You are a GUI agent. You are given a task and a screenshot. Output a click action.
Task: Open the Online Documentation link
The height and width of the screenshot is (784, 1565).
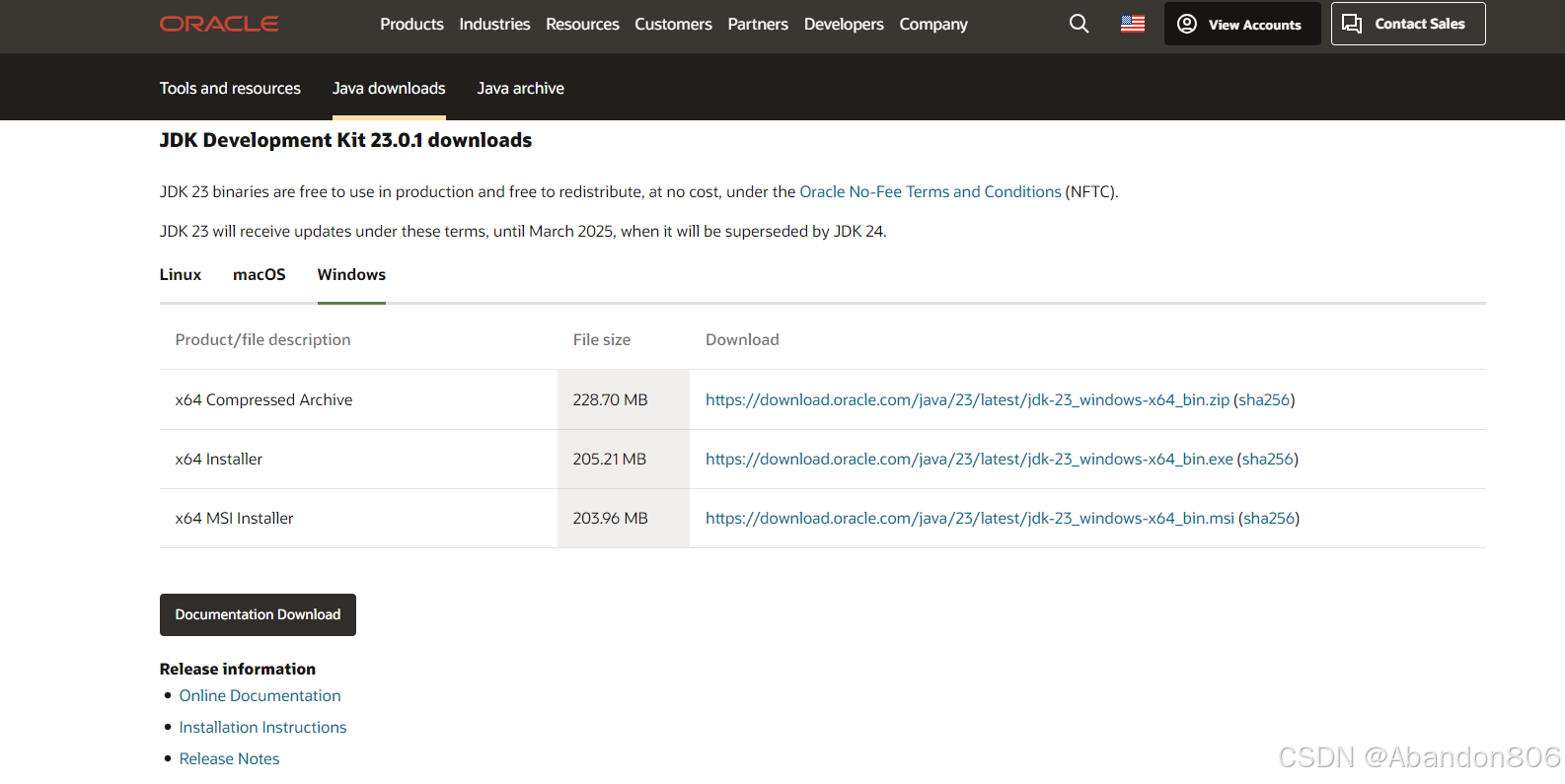point(260,695)
